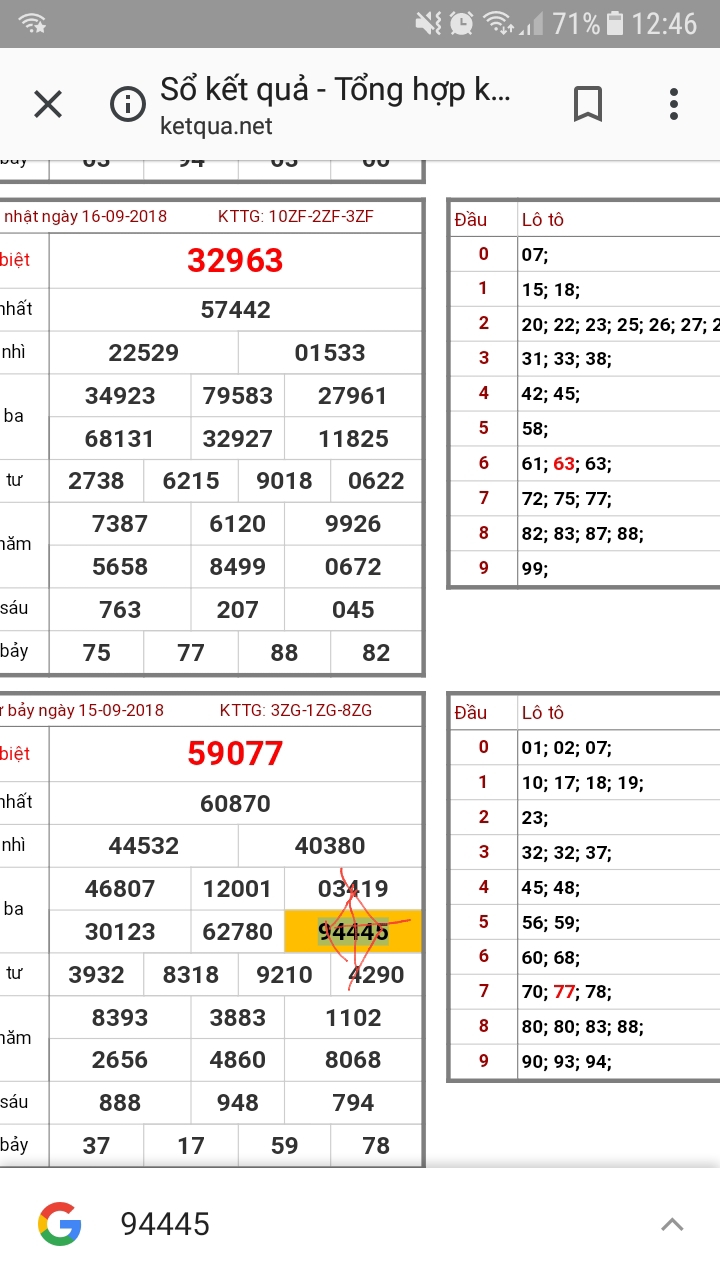
Task: Tap the alarm clock status icon
Action: [x=461, y=23]
